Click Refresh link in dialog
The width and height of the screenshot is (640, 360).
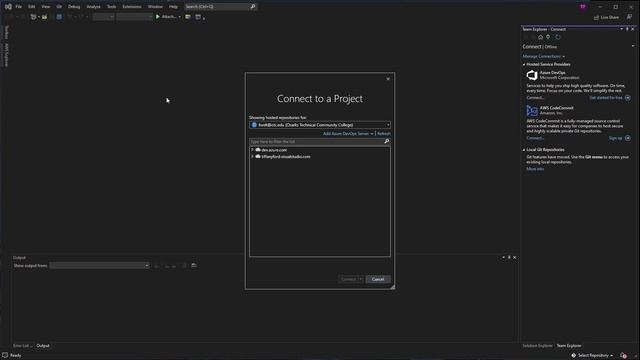click(x=384, y=133)
